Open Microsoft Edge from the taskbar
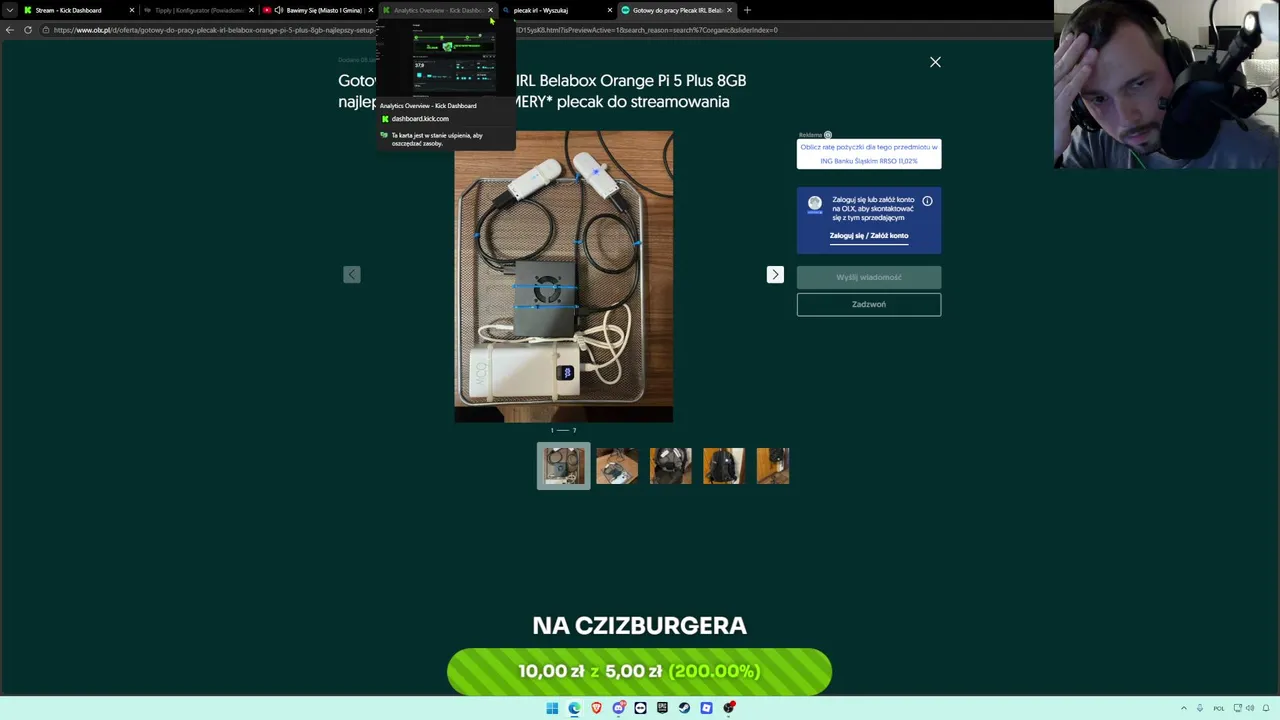1280x720 pixels. click(x=574, y=708)
